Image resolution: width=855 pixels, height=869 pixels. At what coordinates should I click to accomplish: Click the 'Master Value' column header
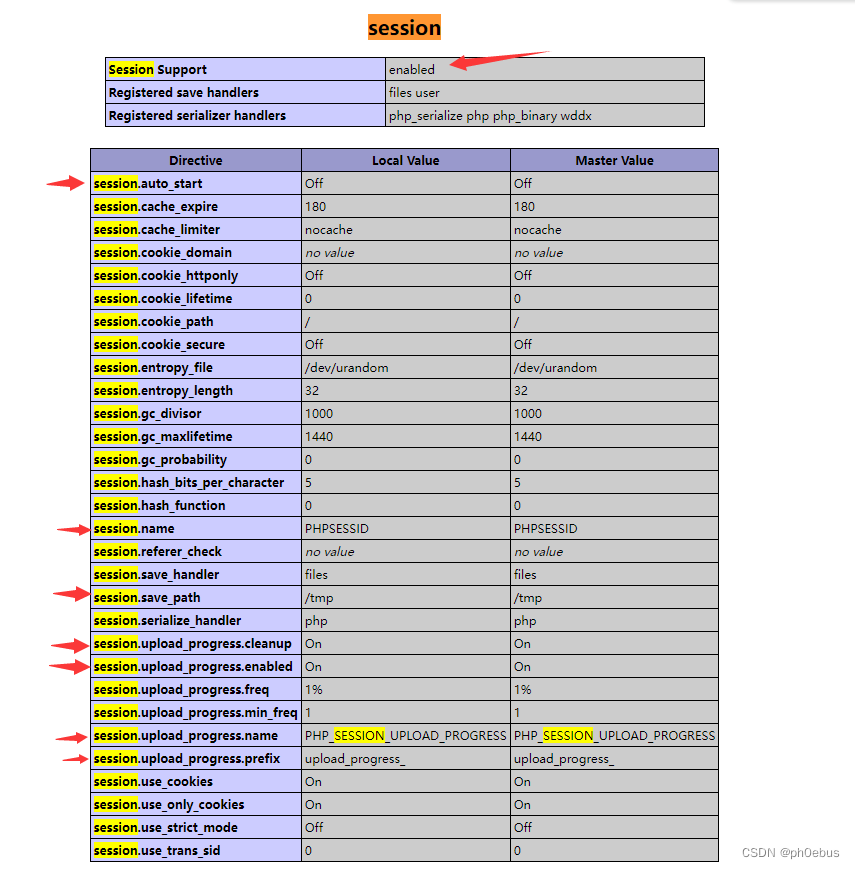click(x=614, y=160)
